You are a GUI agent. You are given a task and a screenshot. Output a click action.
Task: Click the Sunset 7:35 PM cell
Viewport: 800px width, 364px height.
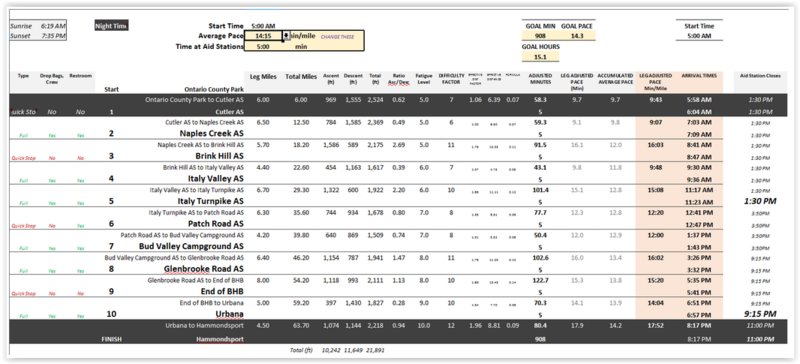(53, 36)
